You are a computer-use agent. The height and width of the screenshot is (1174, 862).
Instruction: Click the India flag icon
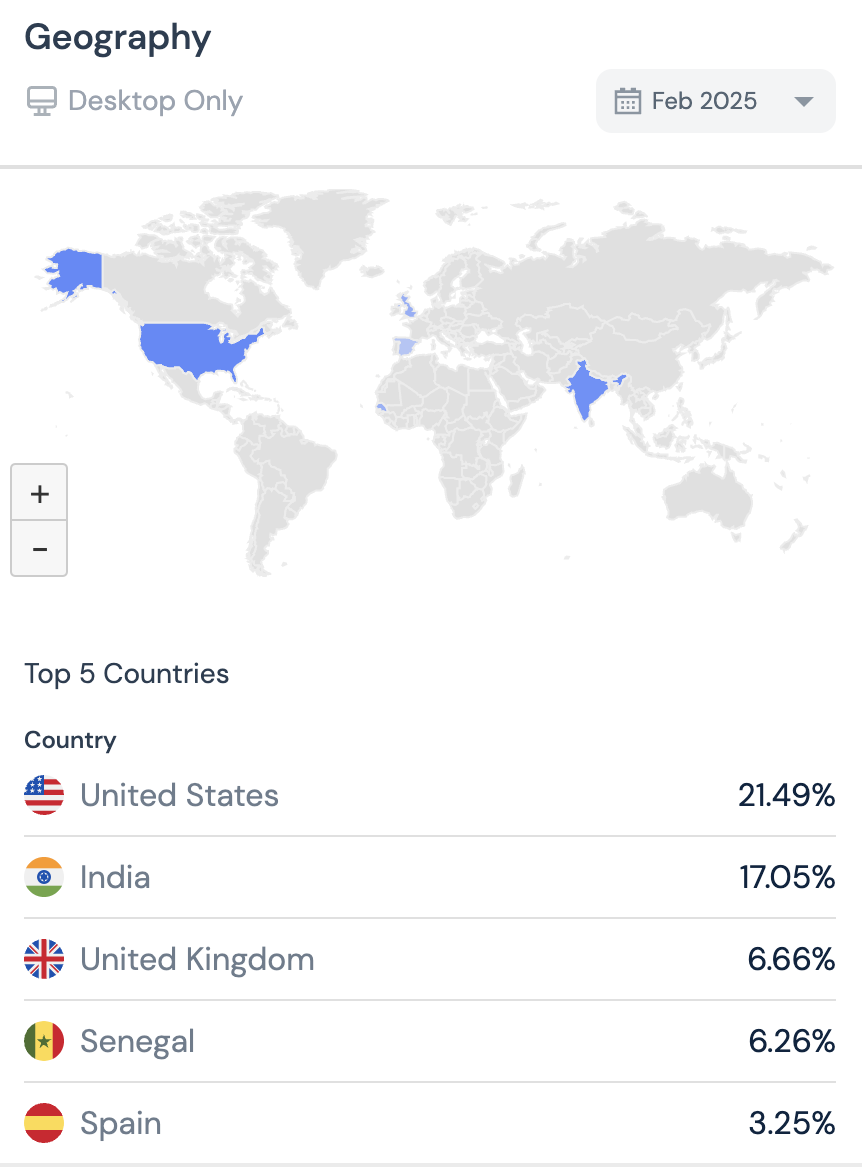pyautogui.click(x=44, y=877)
